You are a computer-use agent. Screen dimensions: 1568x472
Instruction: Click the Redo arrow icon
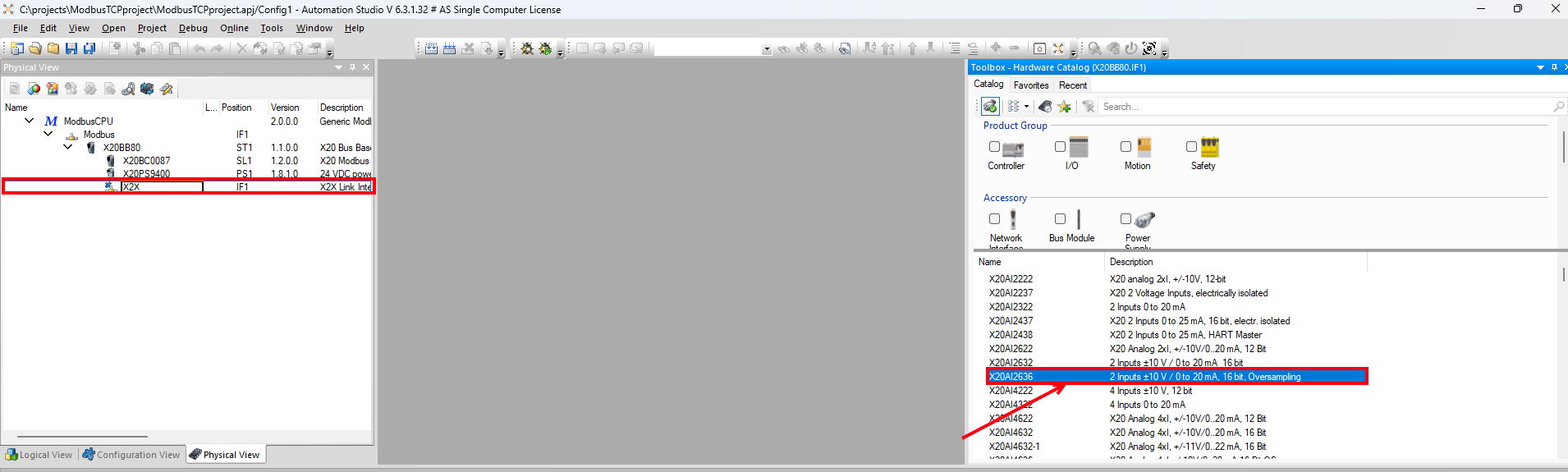[x=217, y=48]
